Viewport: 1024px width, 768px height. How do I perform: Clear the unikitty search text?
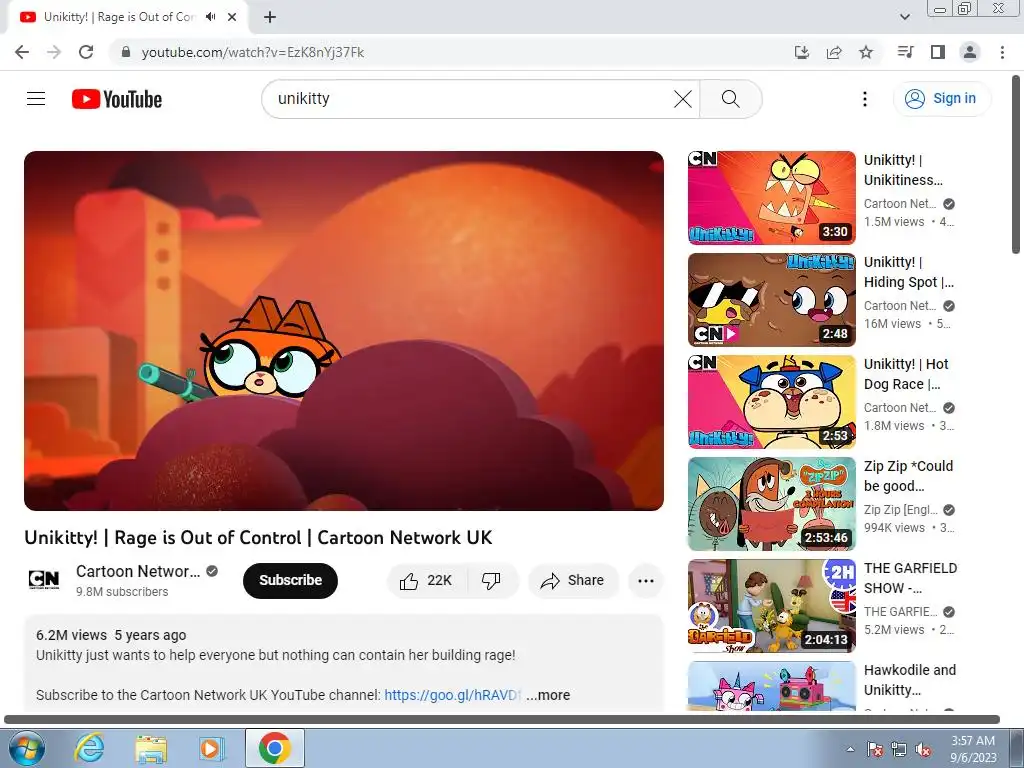[682, 99]
